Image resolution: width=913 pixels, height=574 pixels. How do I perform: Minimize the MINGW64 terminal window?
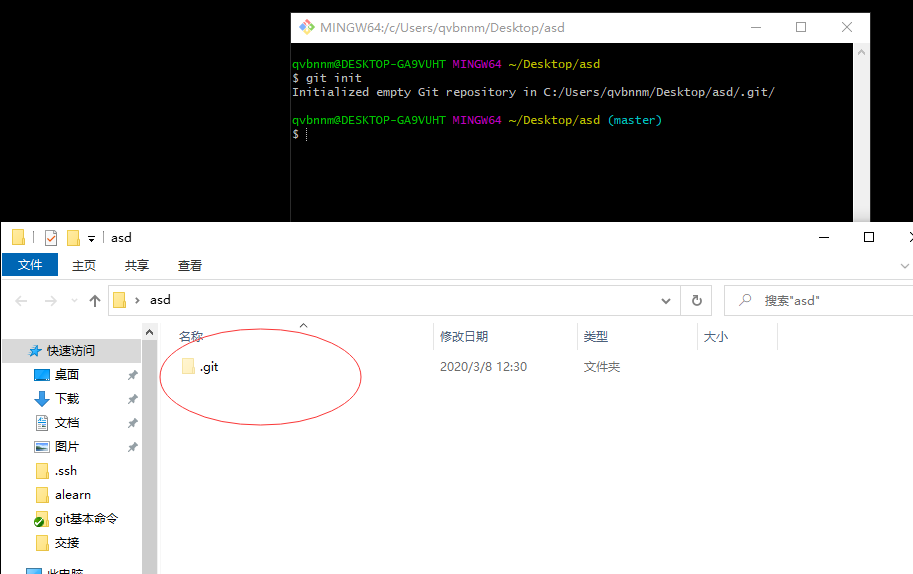[756, 27]
